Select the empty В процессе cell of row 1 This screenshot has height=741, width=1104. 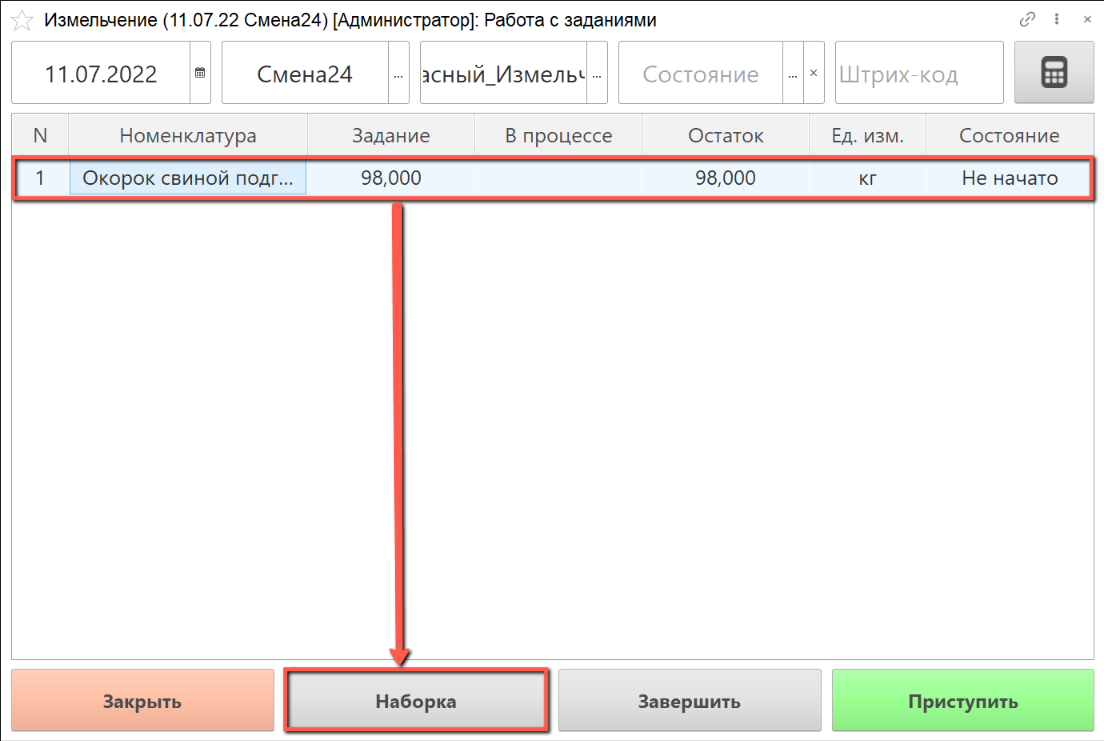coord(558,178)
